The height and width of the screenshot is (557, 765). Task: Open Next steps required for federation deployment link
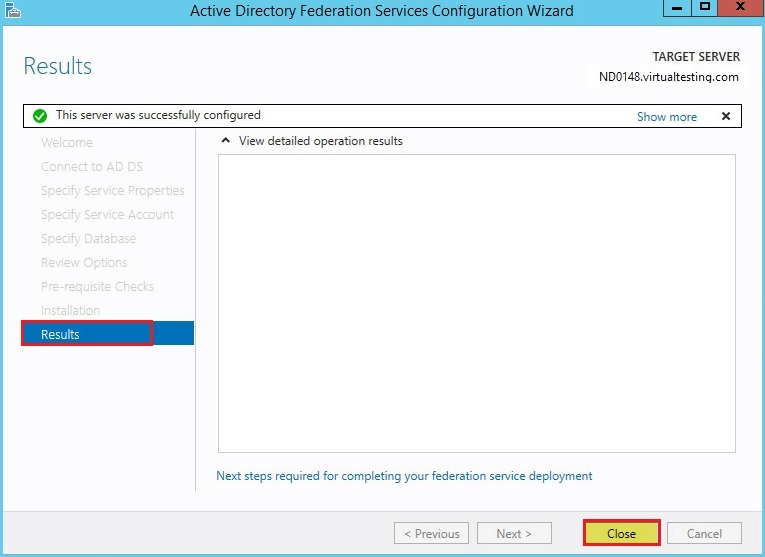[x=404, y=476]
